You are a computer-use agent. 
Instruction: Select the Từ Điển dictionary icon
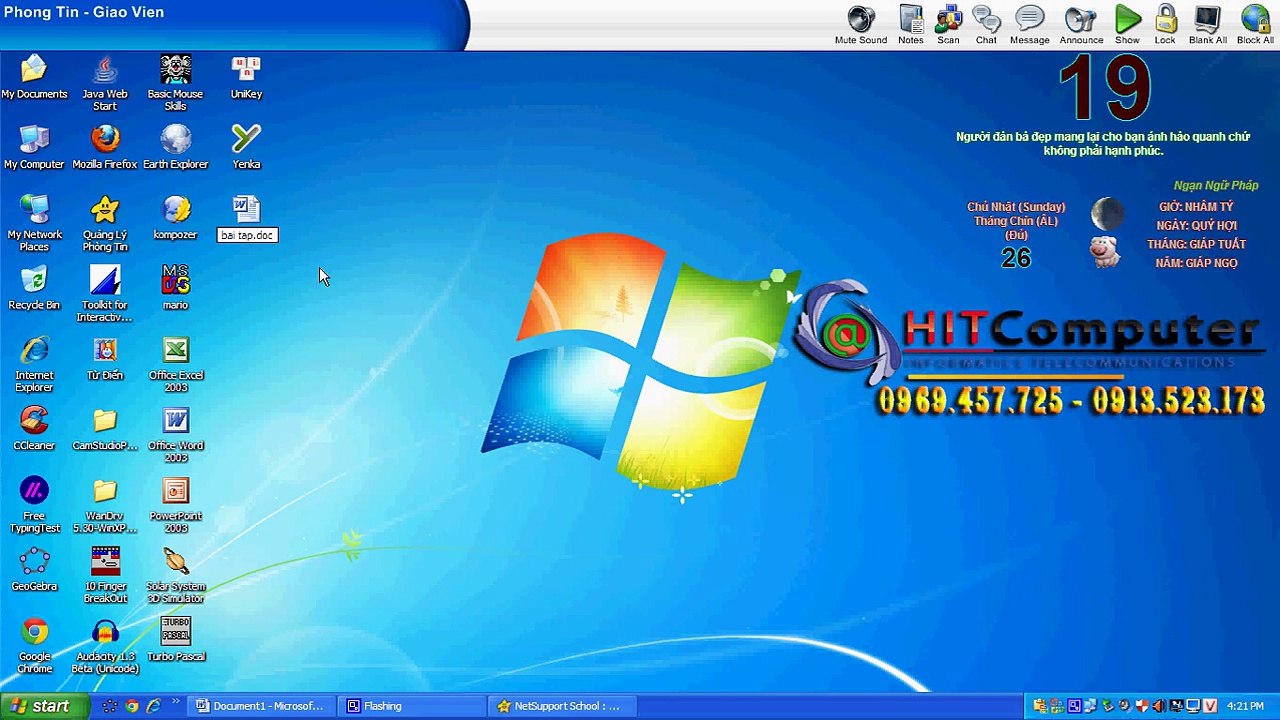(x=105, y=358)
